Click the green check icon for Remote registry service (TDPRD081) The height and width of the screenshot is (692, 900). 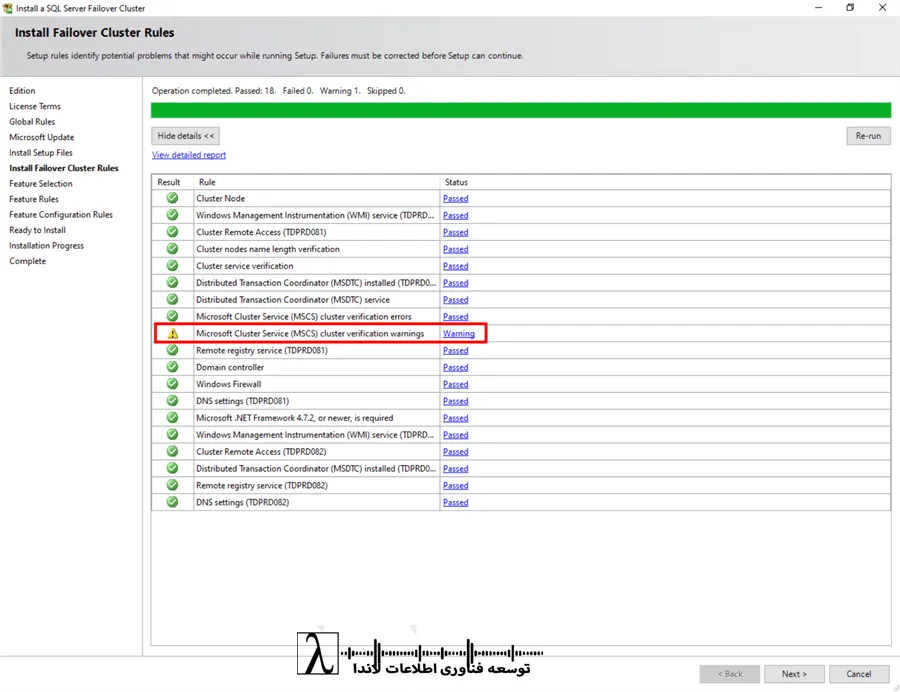pyautogui.click(x=172, y=350)
